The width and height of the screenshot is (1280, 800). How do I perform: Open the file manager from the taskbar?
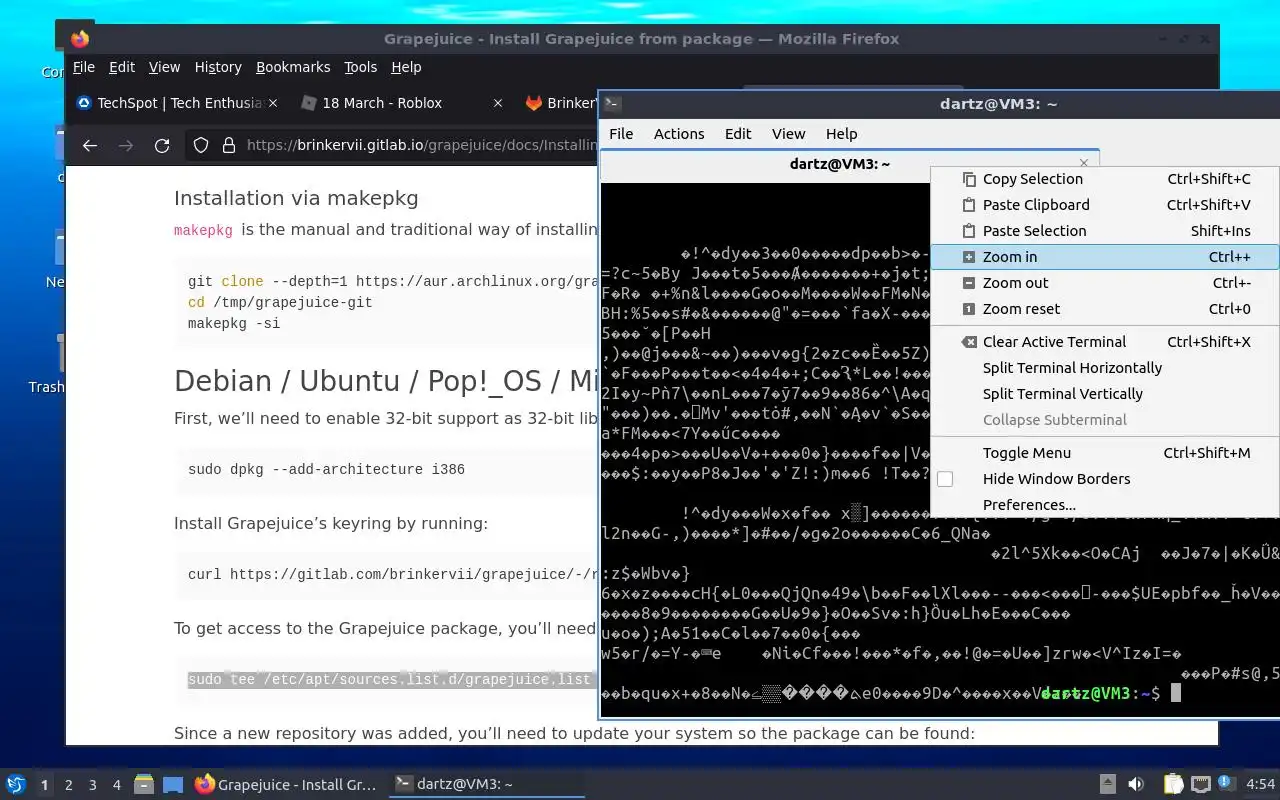pyautogui.click(x=144, y=785)
